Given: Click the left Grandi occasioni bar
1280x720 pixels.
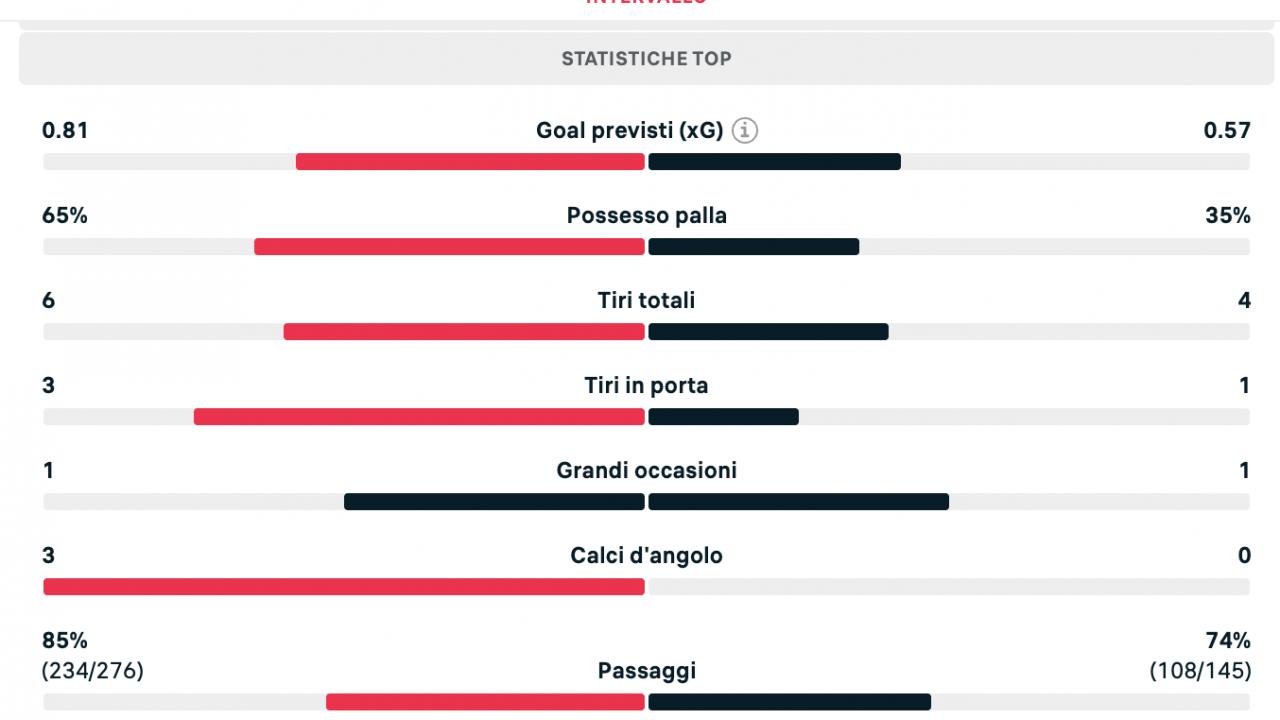Looking at the screenshot, I should (x=494, y=502).
